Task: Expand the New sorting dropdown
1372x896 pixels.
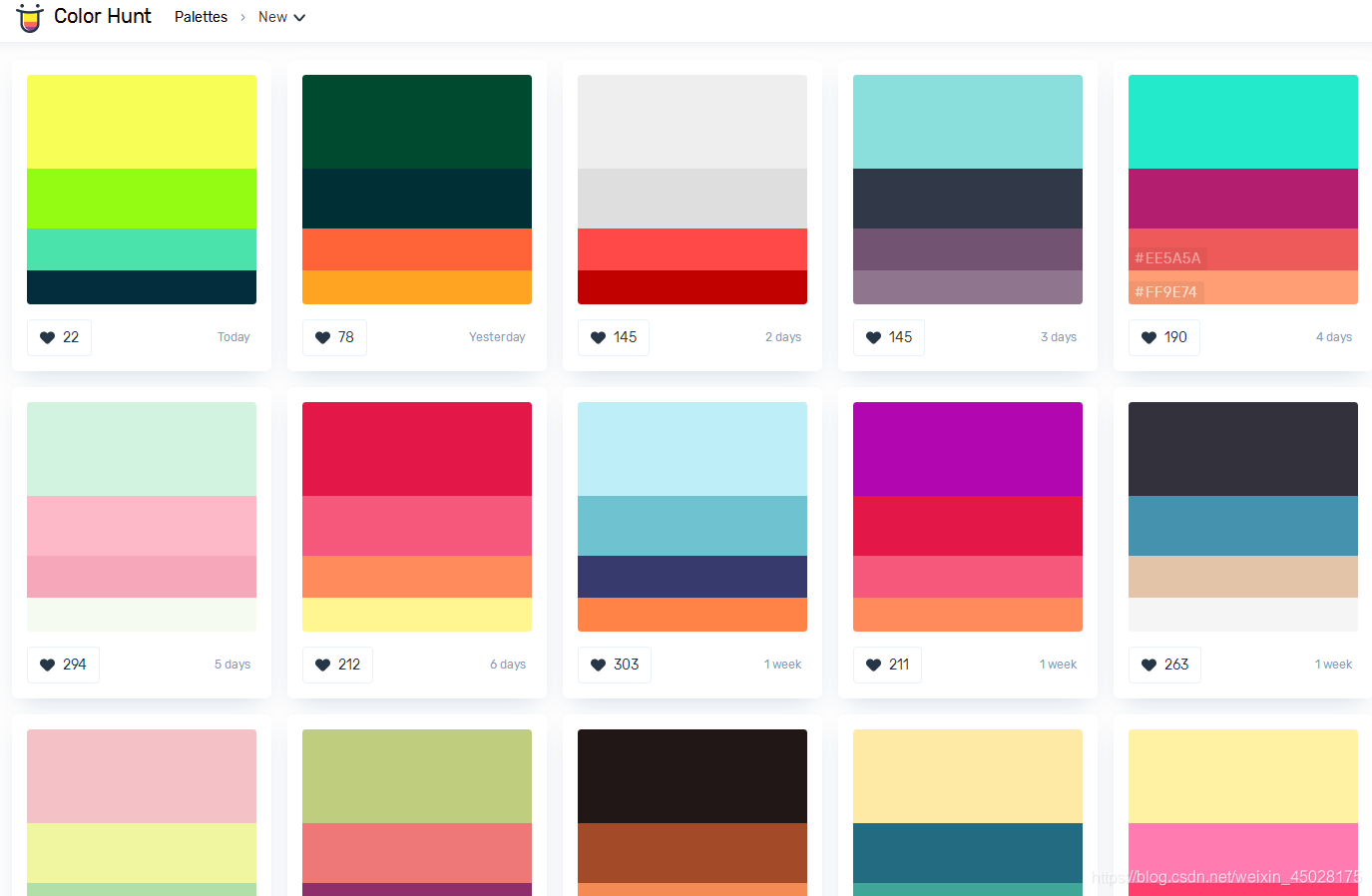Action: point(281,17)
